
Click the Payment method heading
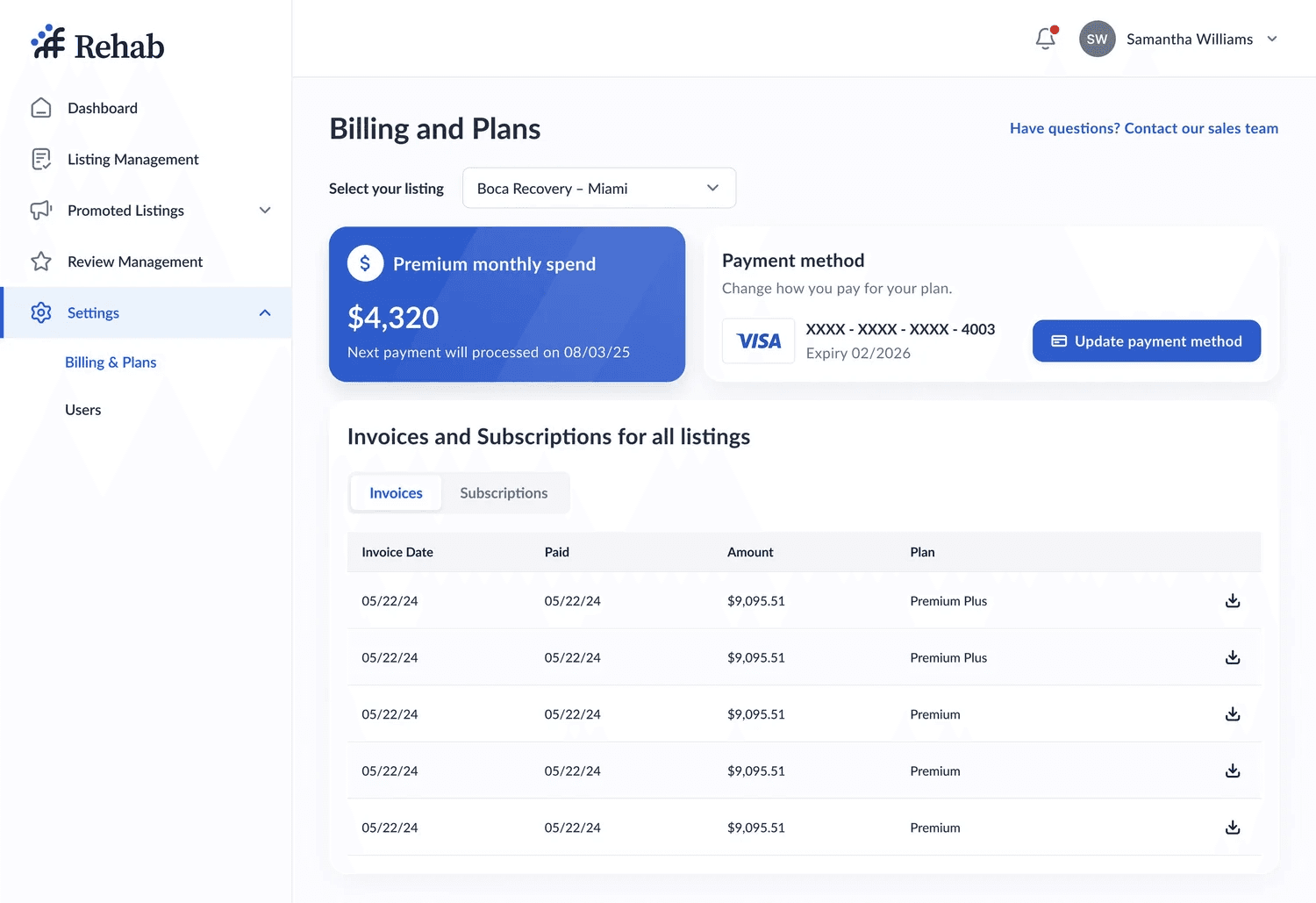[x=793, y=261]
